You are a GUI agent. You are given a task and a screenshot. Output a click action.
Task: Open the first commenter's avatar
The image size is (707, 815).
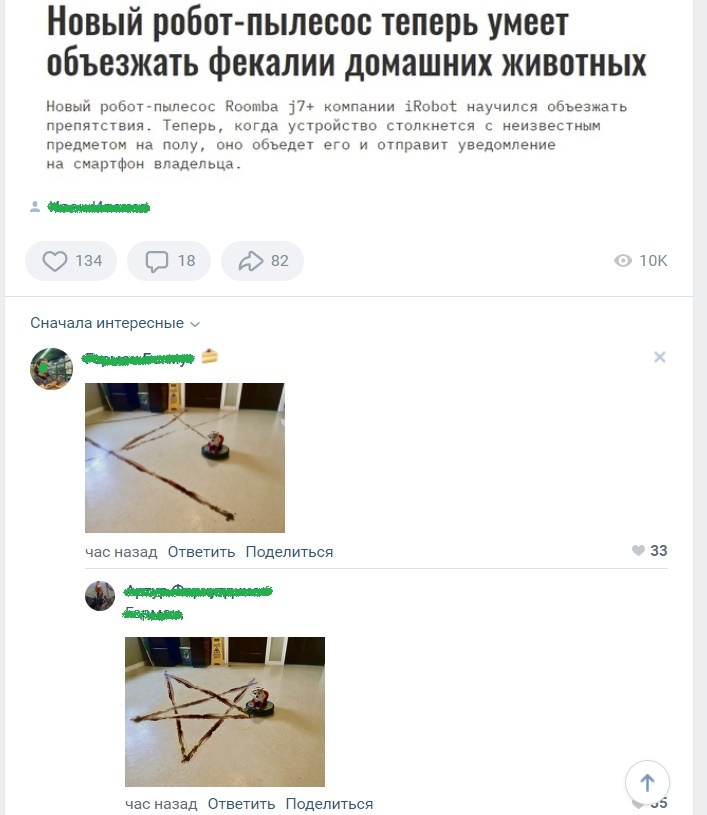pos(51,369)
